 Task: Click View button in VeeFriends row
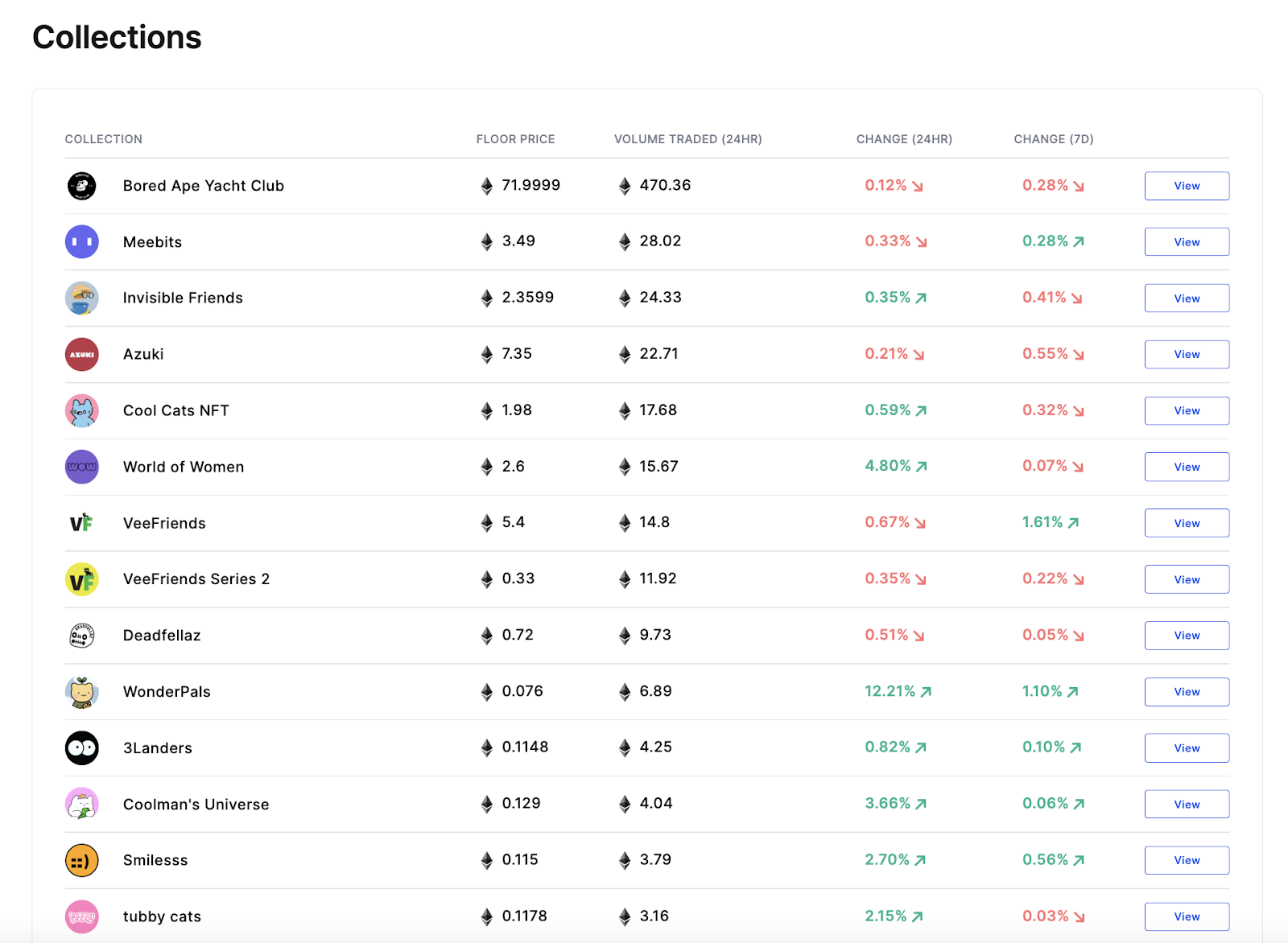(1186, 523)
